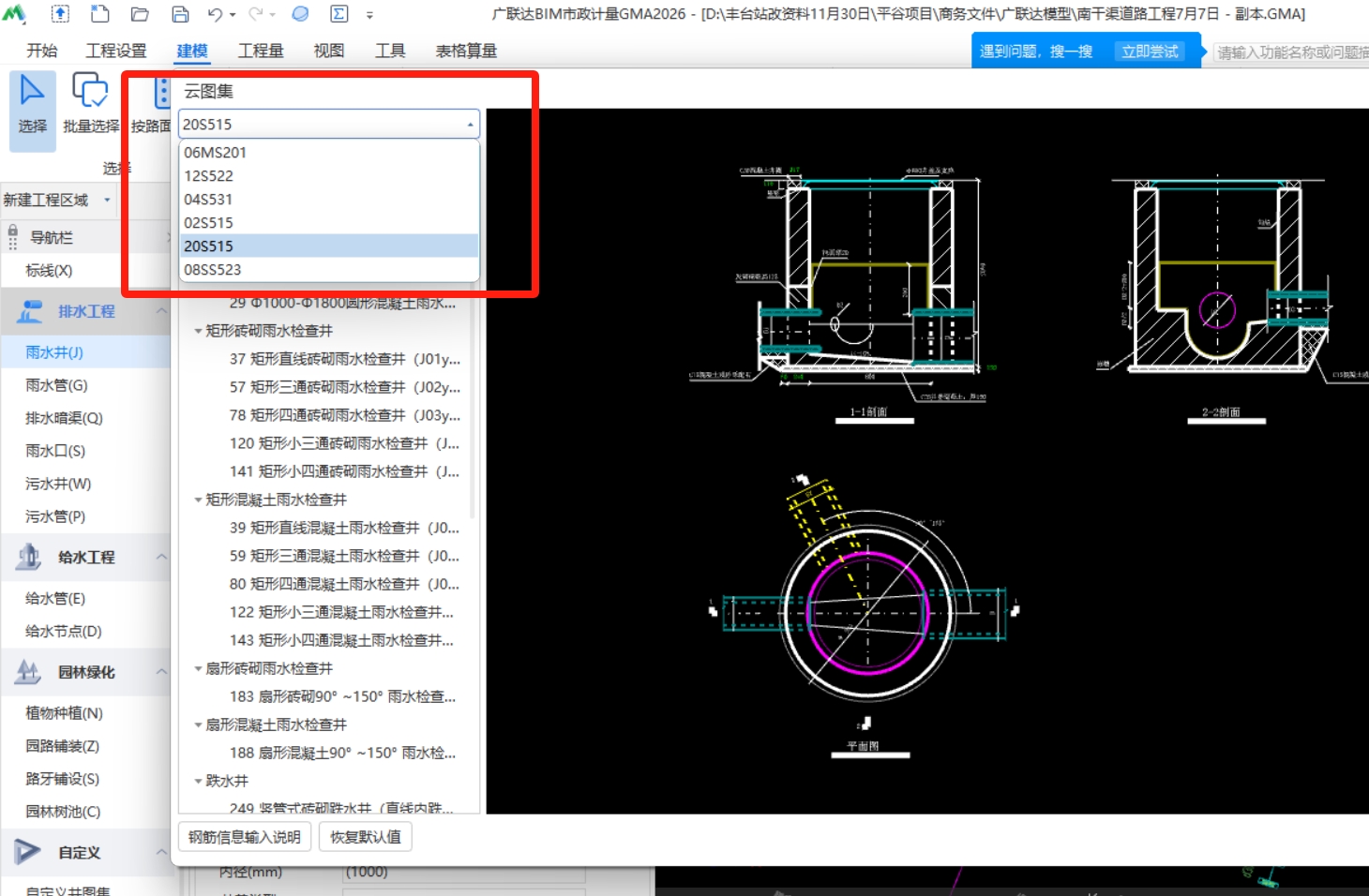Click the import/upload icon in quick access bar

pyautogui.click(x=59, y=14)
